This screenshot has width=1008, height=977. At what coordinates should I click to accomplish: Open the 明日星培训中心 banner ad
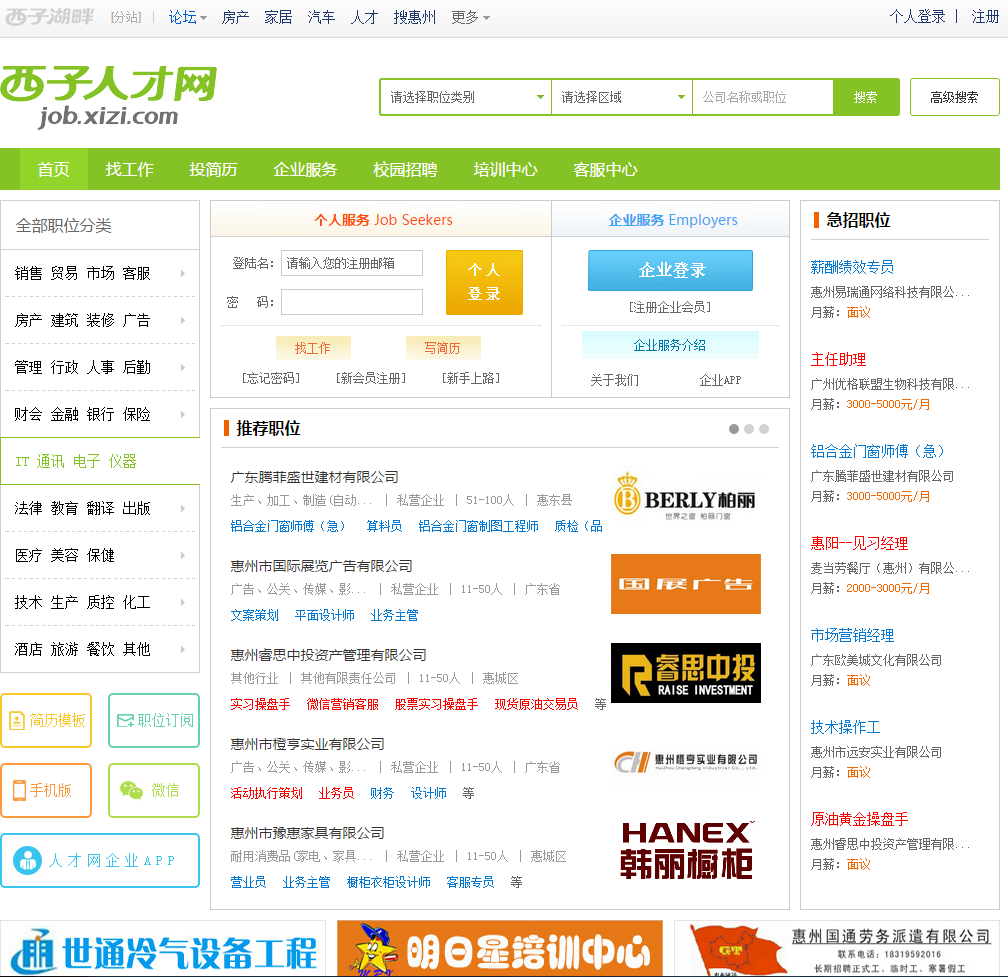click(500, 949)
